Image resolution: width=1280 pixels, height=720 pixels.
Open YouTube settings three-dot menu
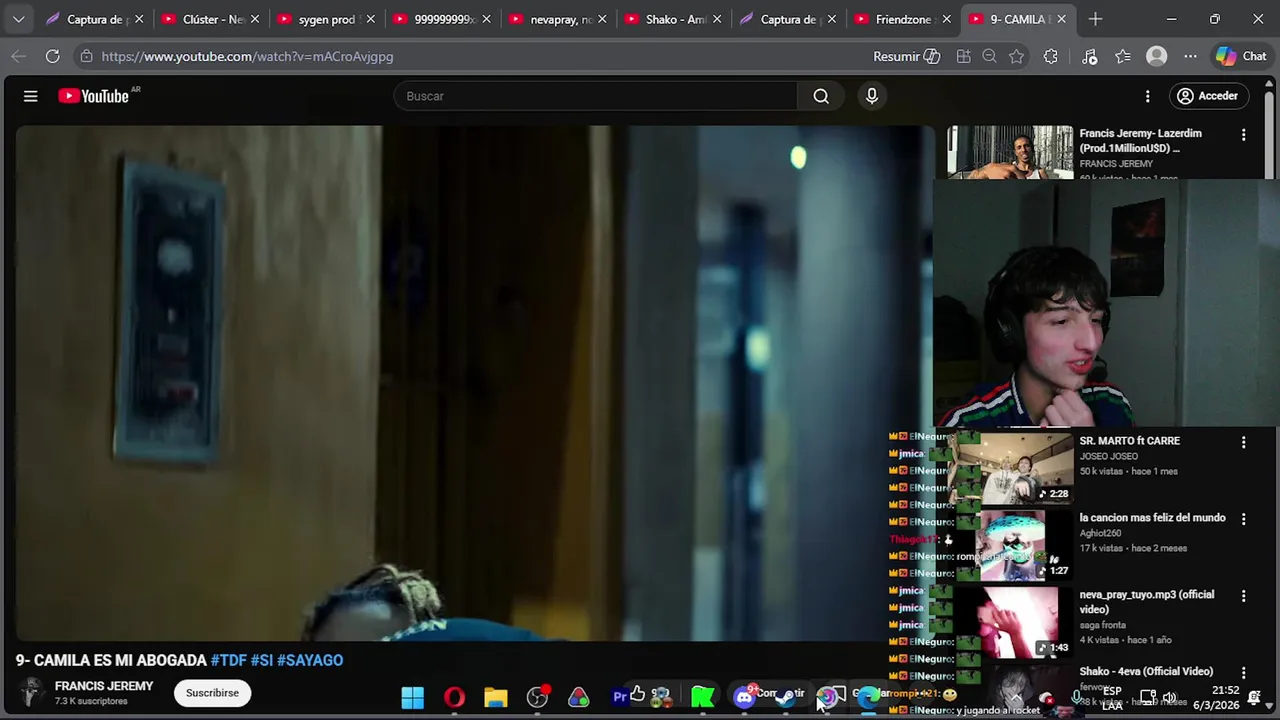(1148, 96)
